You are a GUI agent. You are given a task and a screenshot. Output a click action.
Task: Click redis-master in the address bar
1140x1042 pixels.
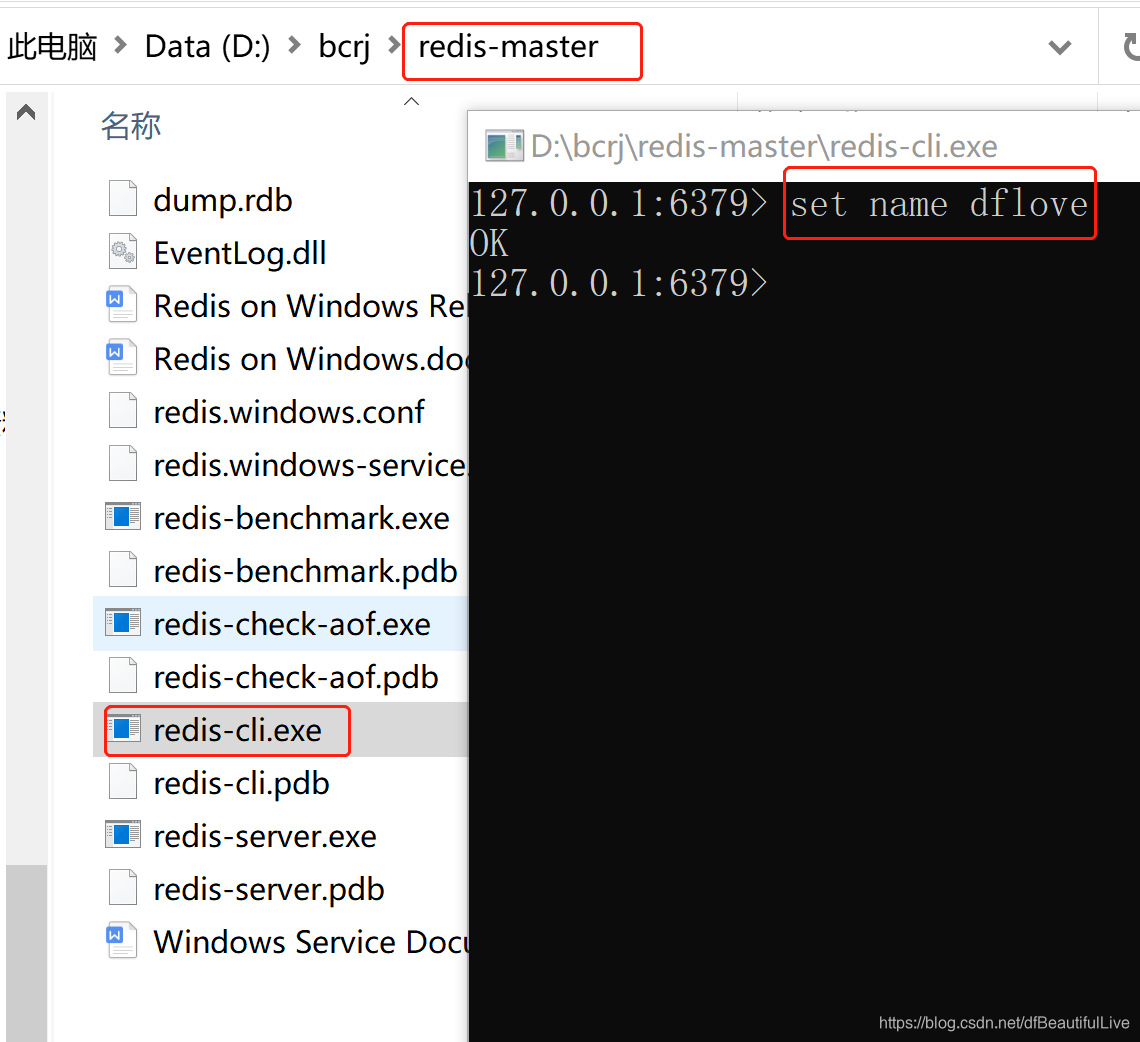pyautogui.click(x=507, y=47)
